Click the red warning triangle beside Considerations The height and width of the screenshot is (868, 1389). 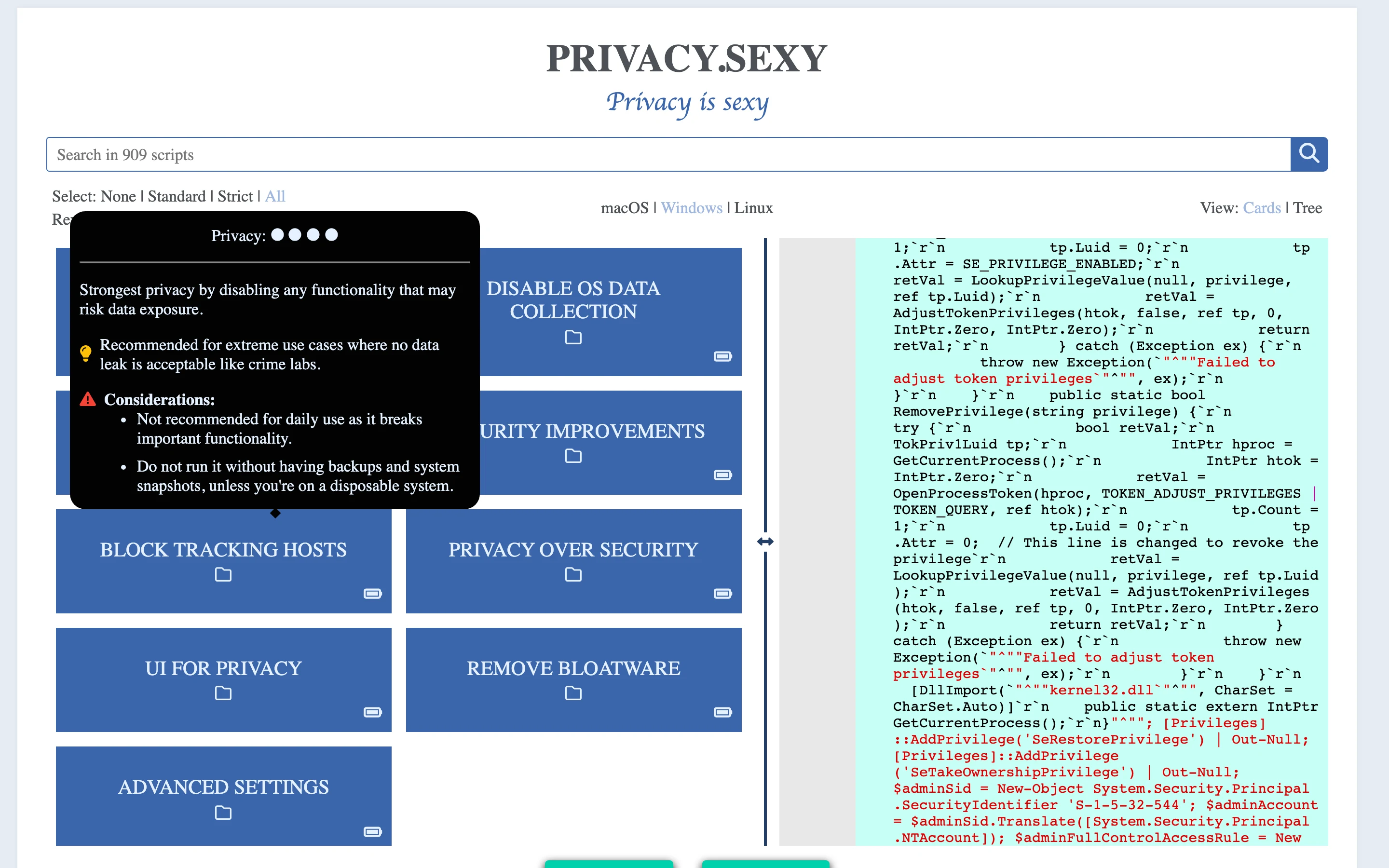tap(88, 399)
